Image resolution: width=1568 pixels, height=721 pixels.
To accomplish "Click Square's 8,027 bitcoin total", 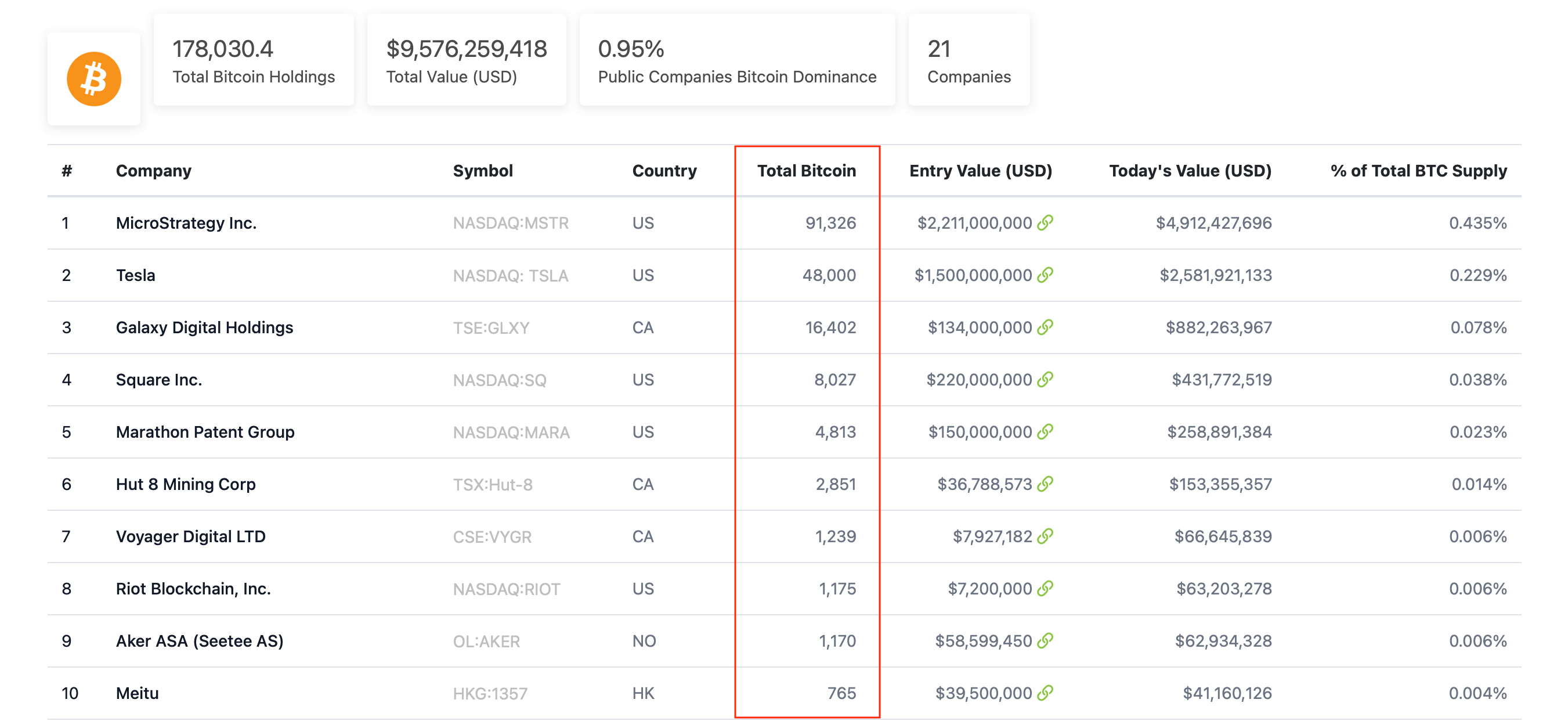I will [x=834, y=380].
